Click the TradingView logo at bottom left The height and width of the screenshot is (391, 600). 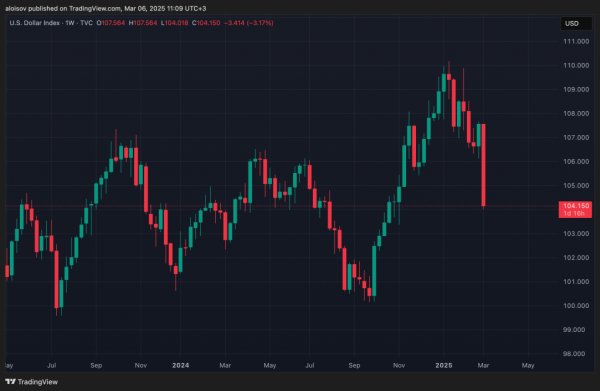click(31, 381)
